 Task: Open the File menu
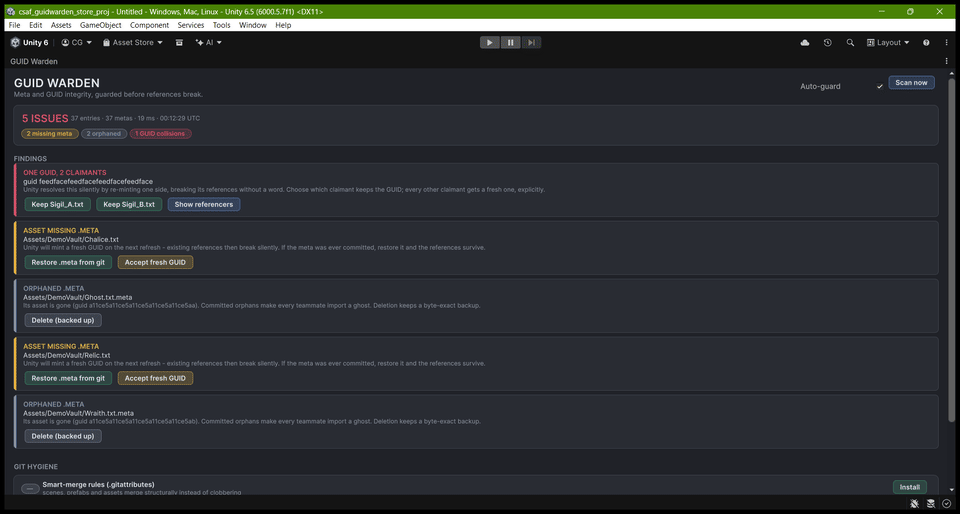point(14,25)
